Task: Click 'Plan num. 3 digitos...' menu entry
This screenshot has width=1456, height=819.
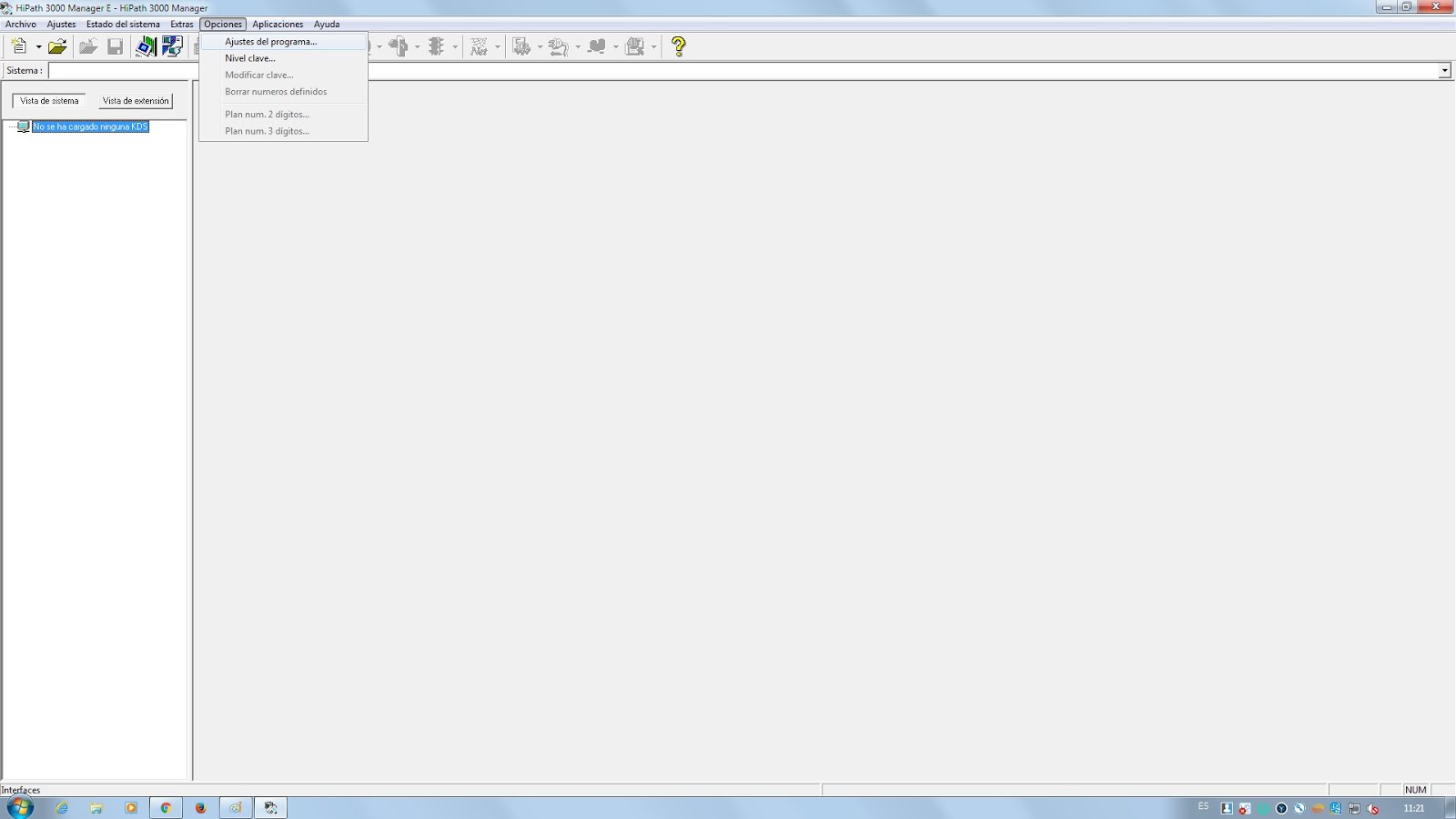Action: click(283, 131)
